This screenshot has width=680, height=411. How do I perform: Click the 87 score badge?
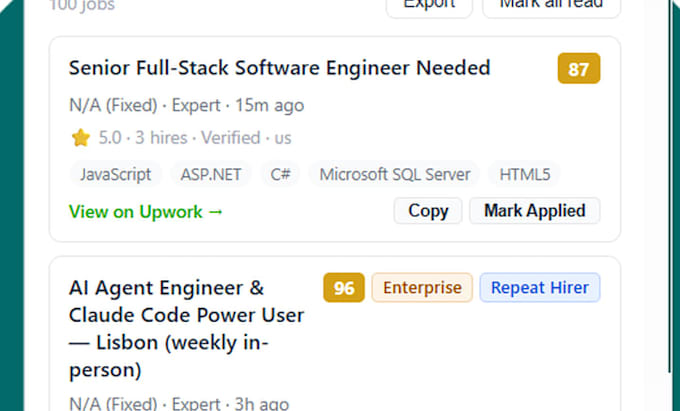579,68
